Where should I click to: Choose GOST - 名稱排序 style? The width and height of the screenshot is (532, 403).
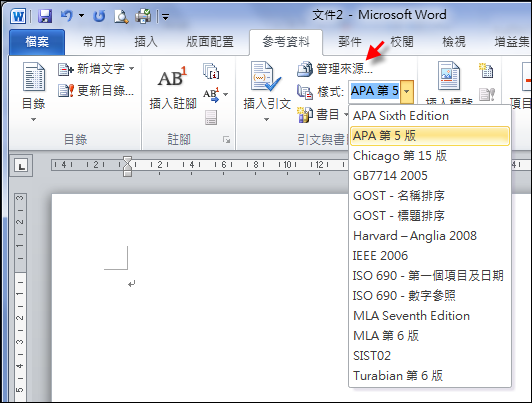[430, 196]
